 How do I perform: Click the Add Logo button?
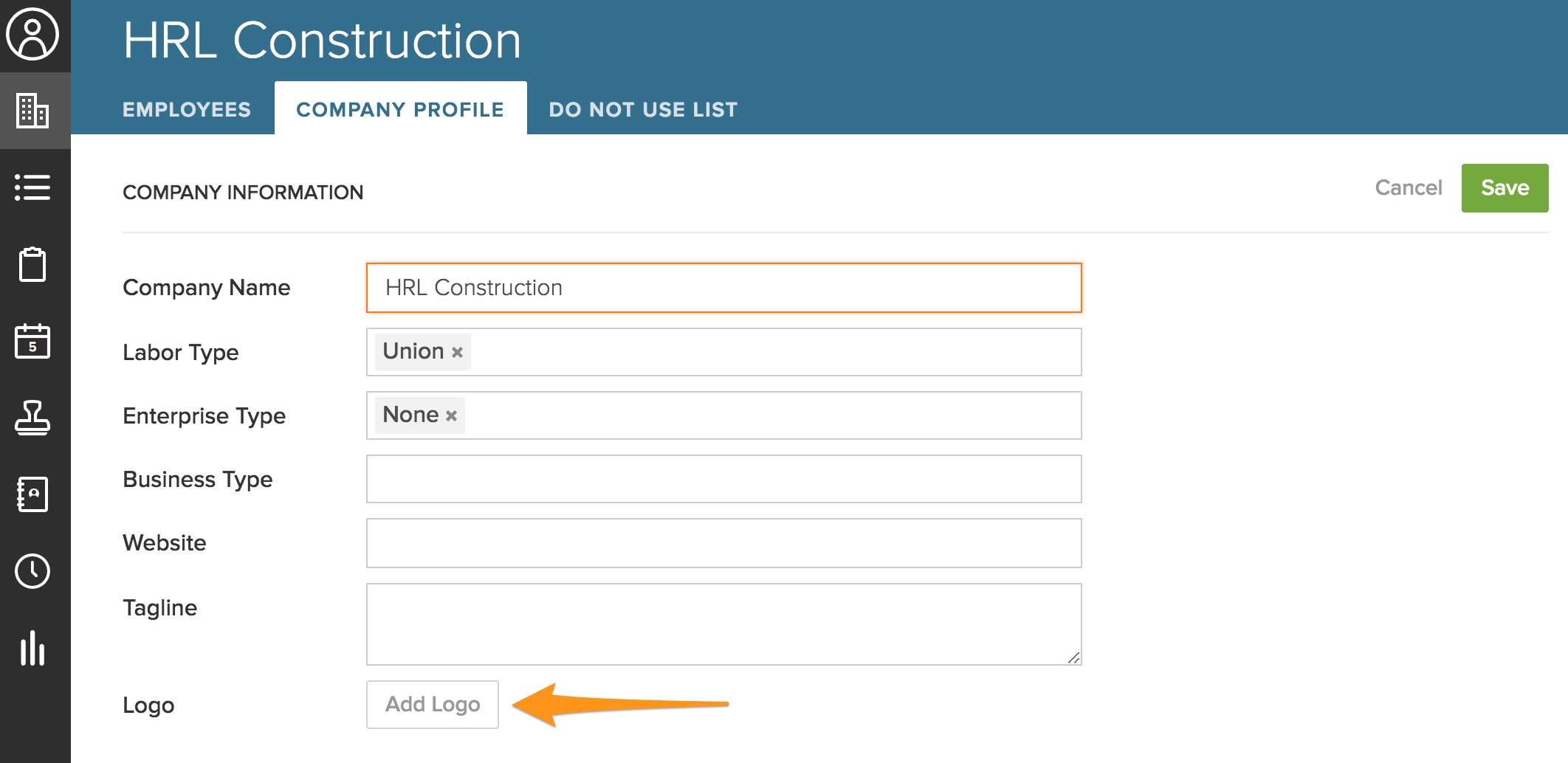433,705
